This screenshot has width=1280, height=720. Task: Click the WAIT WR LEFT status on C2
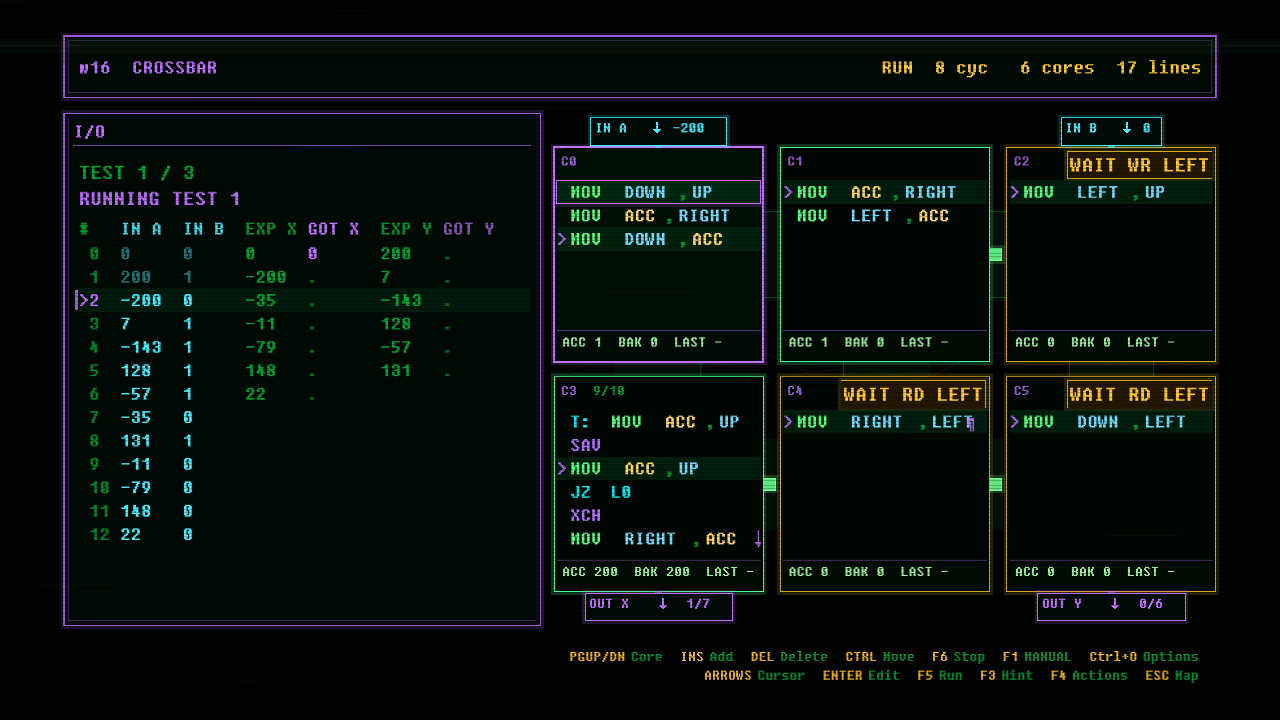[x=1139, y=165]
